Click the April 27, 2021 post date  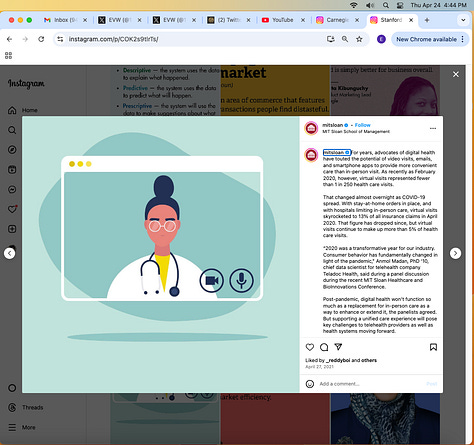coord(319,367)
